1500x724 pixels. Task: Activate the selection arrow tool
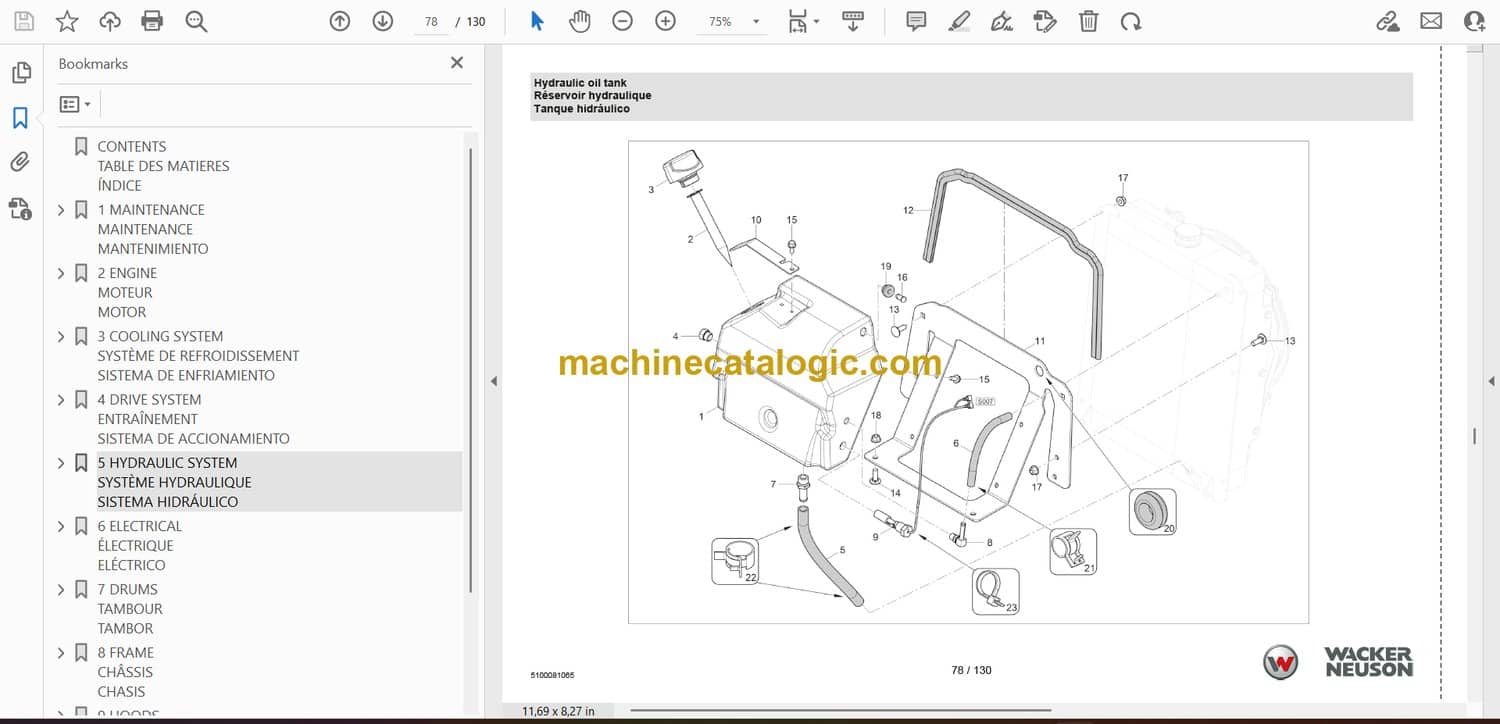[537, 21]
